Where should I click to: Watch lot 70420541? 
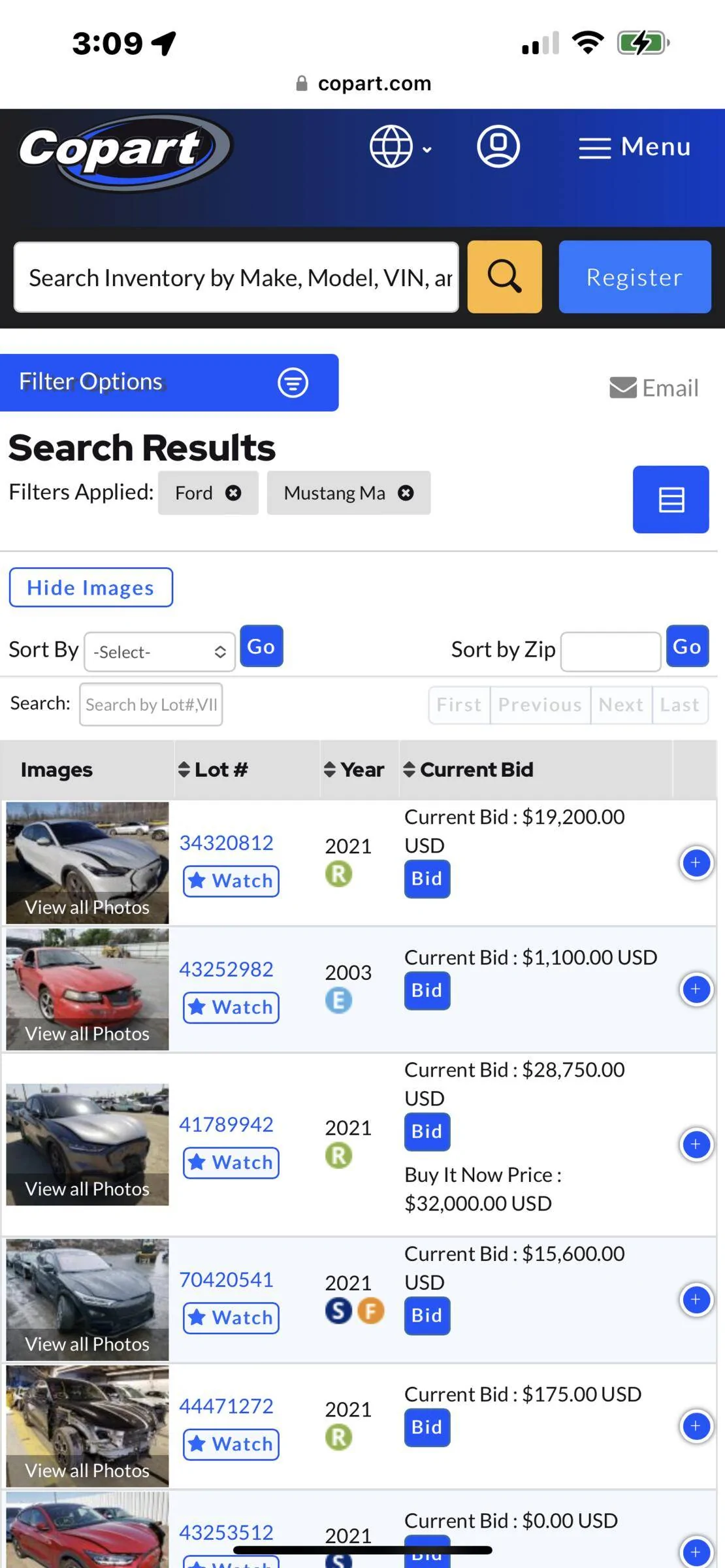pos(231,1317)
